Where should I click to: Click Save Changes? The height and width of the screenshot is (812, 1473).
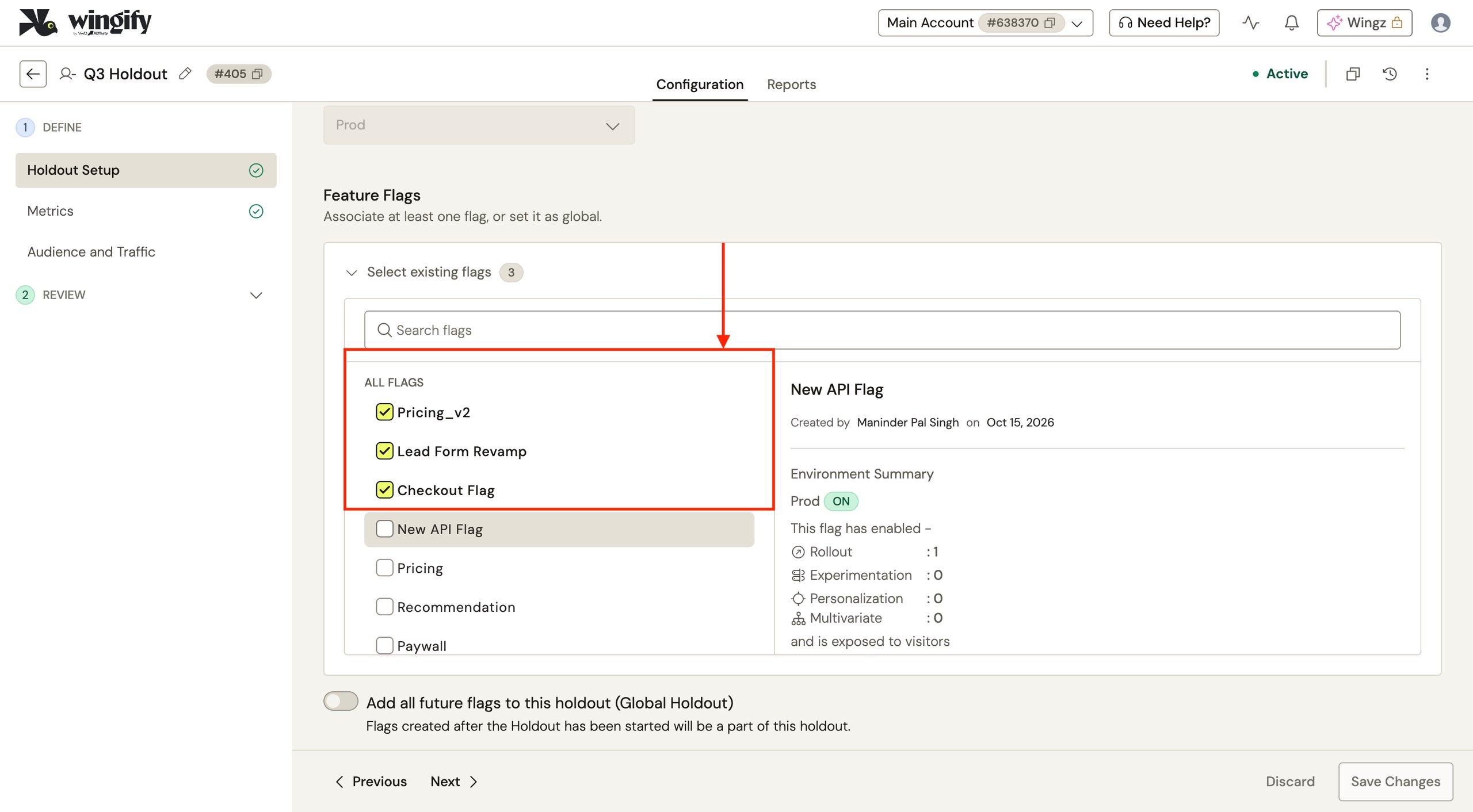coord(1395,782)
